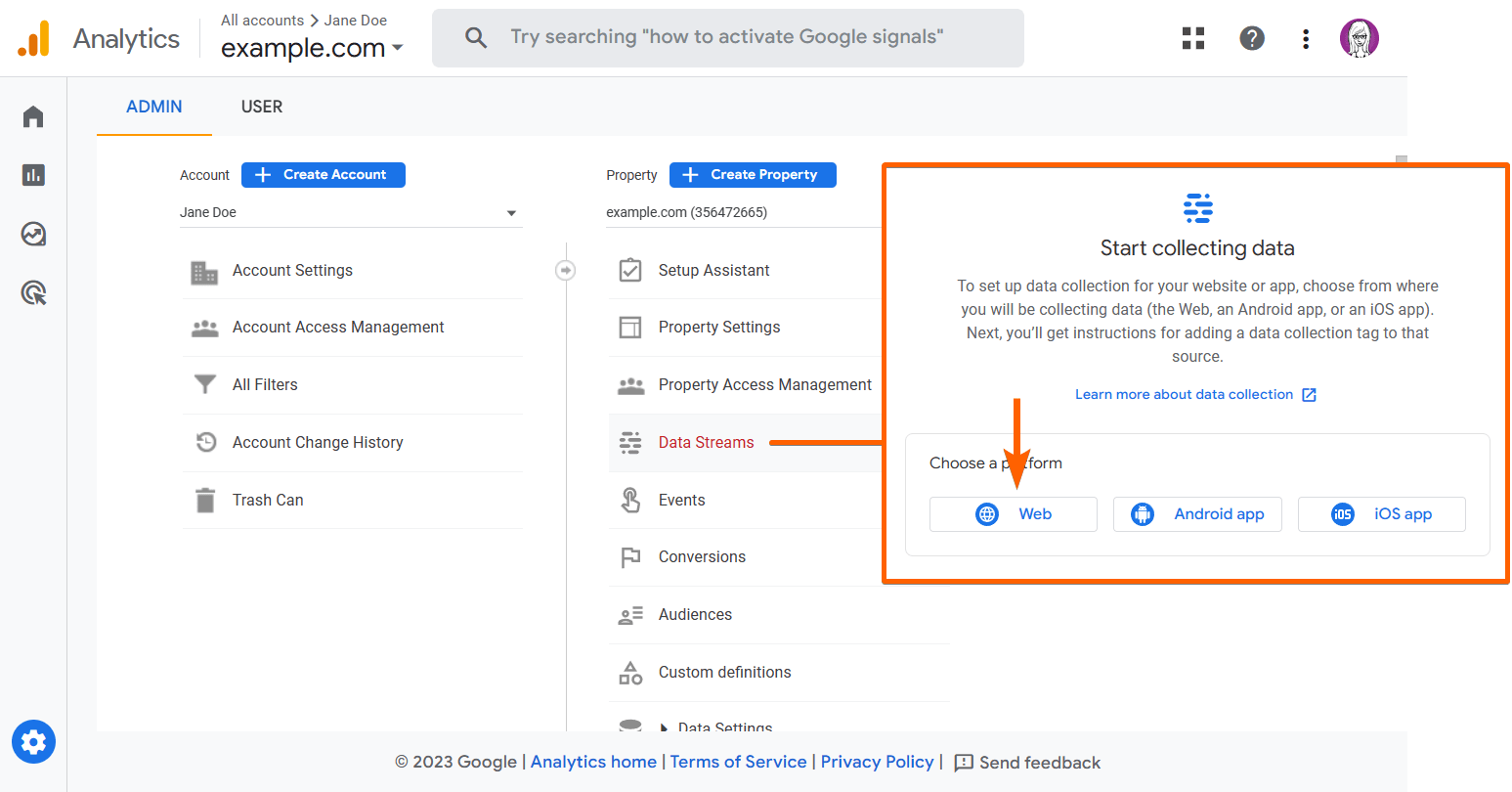Click the search magnifier icon
This screenshot has height=792, width=1512.
click(x=476, y=38)
